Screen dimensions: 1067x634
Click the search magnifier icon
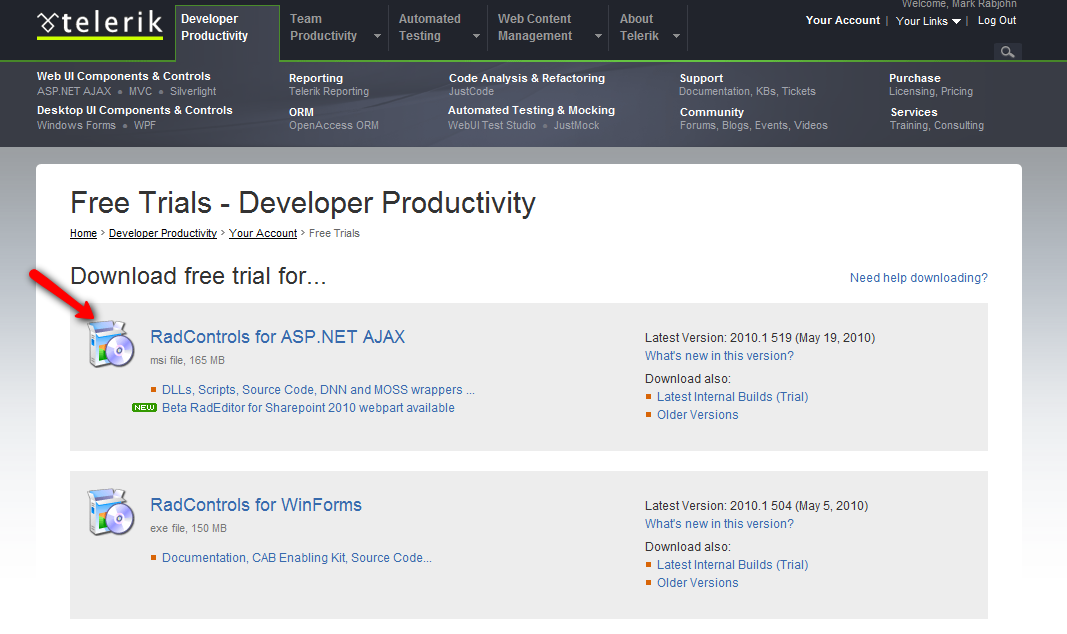pyautogui.click(x=1007, y=52)
